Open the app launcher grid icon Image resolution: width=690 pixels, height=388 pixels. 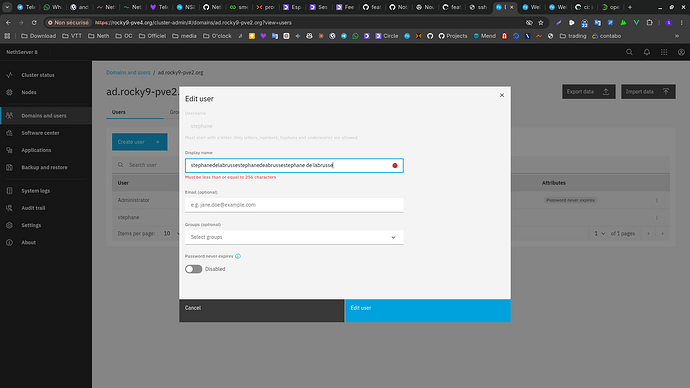click(664, 52)
